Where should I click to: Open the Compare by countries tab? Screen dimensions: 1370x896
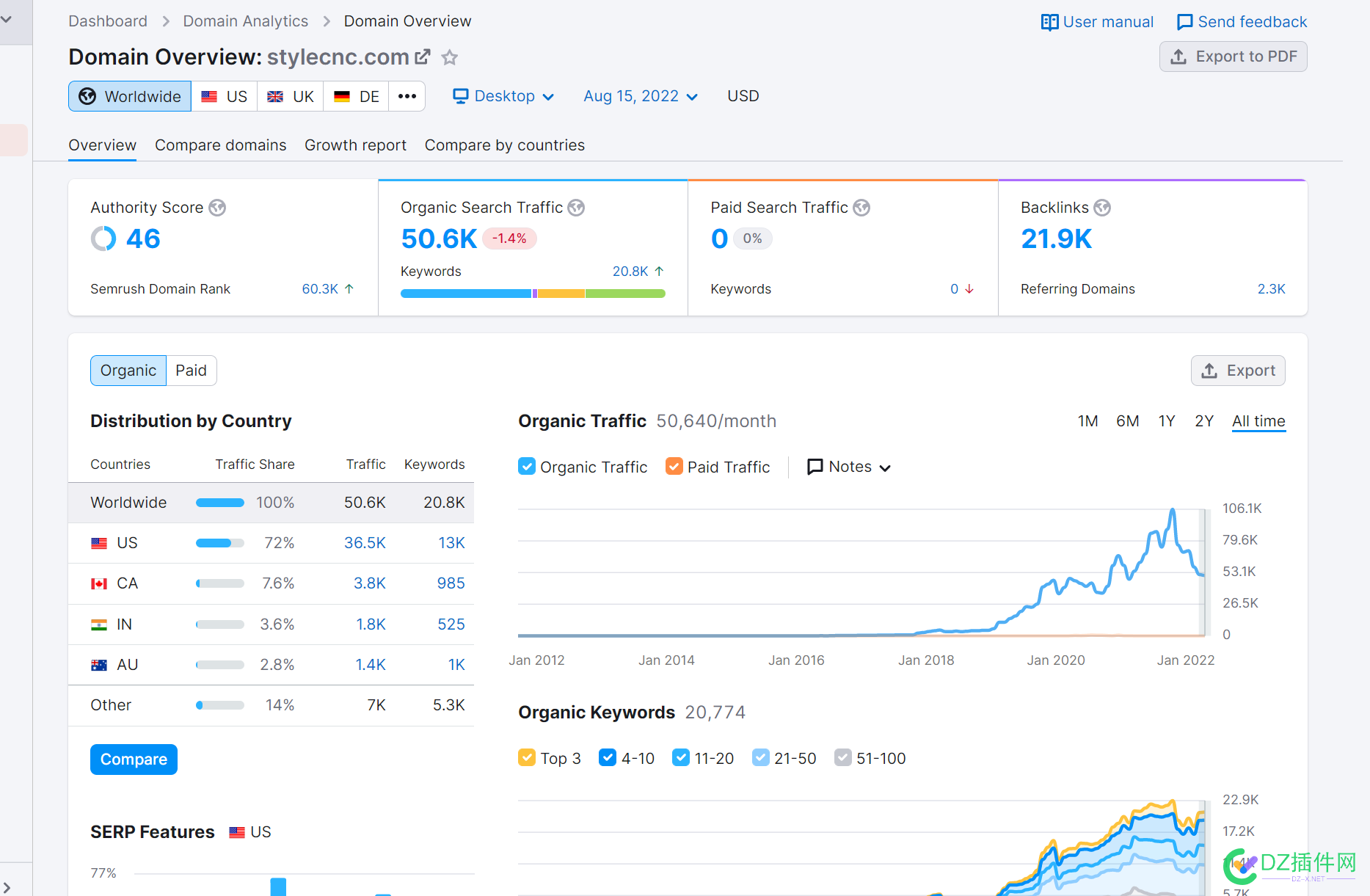click(505, 145)
